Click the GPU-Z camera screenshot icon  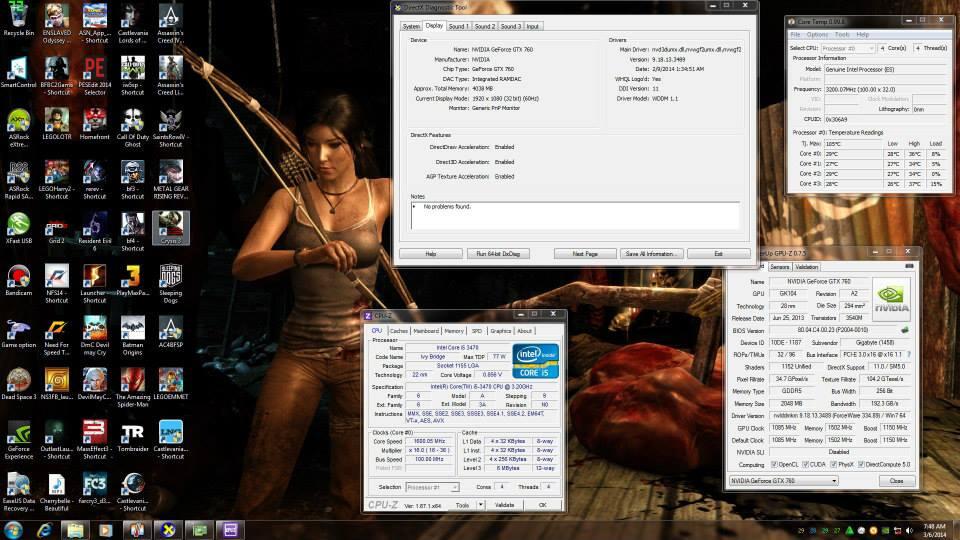pyautogui.click(x=909, y=266)
